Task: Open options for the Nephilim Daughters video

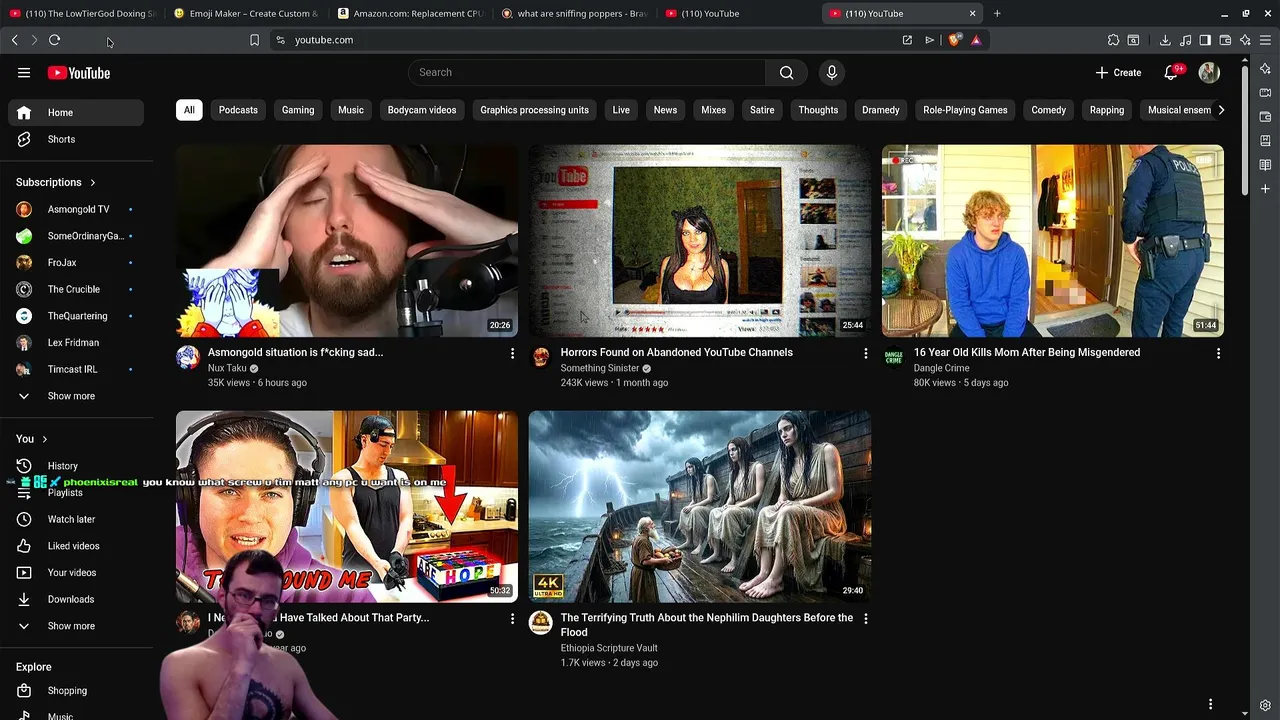Action: pyautogui.click(x=865, y=619)
